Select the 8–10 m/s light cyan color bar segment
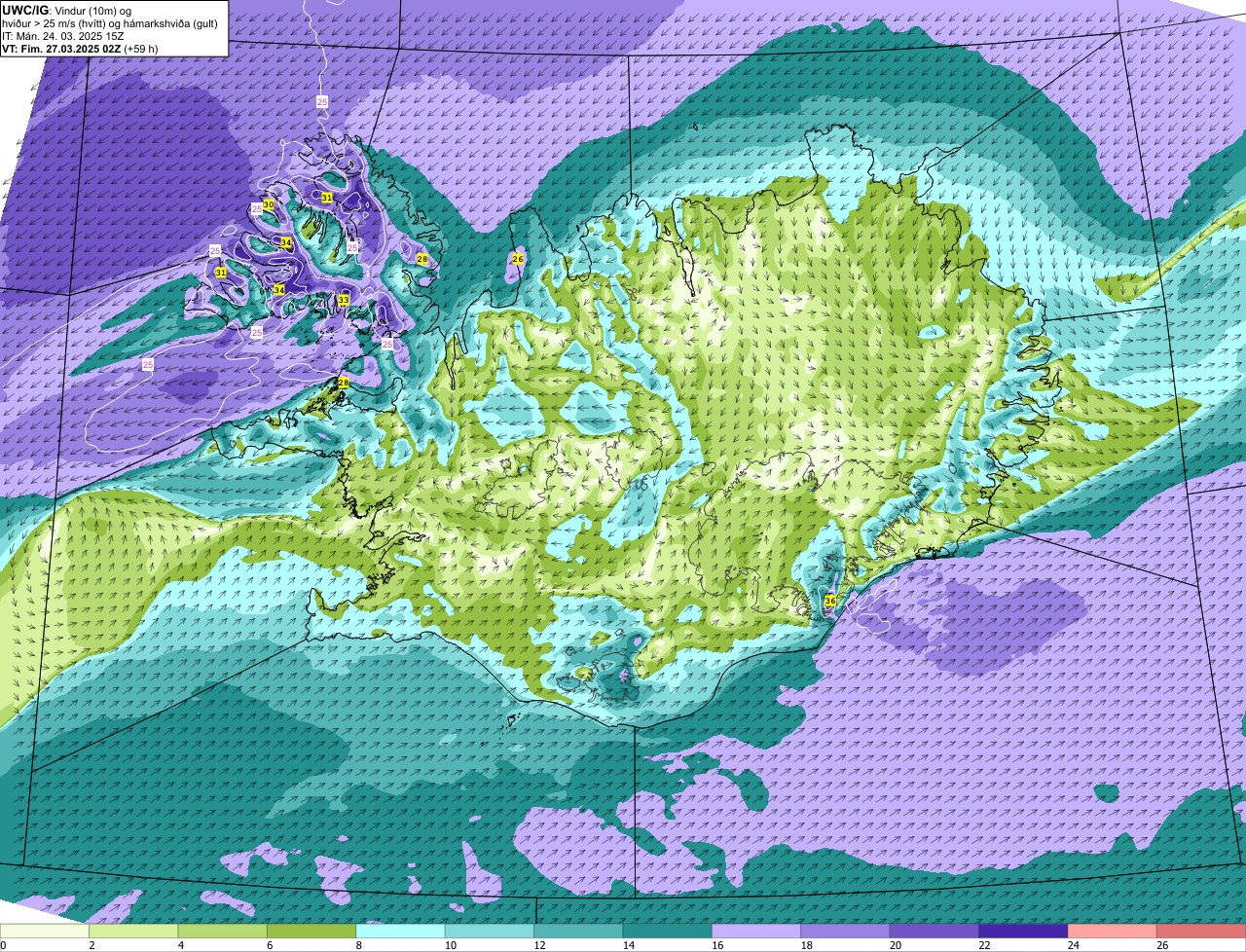 401,932
